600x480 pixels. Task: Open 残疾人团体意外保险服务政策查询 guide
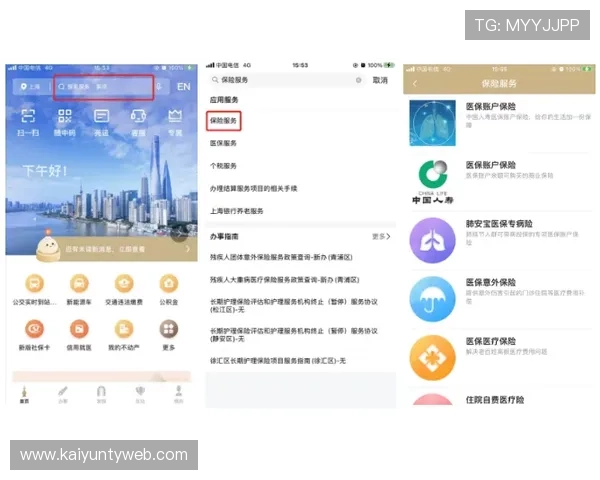(x=281, y=257)
